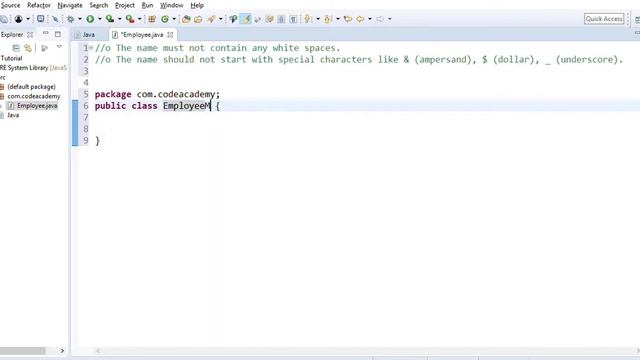Expand the Forward history dropdown arrow
This screenshot has height=360, width=640.
(390, 19)
